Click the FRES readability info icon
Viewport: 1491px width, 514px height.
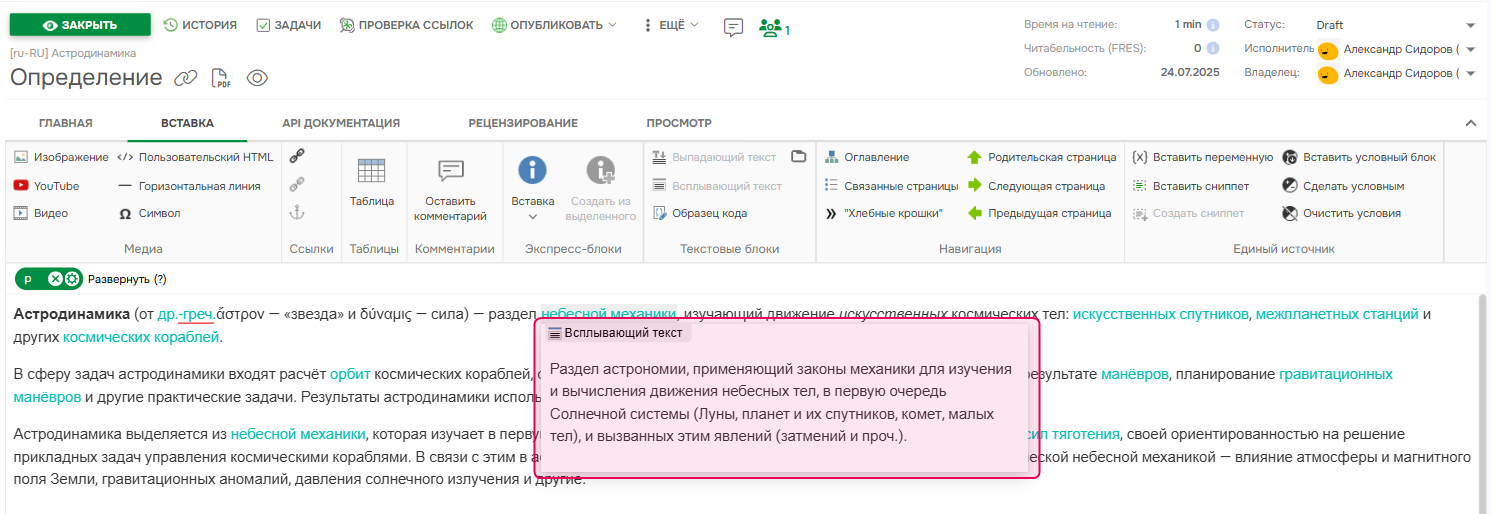tap(1213, 48)
